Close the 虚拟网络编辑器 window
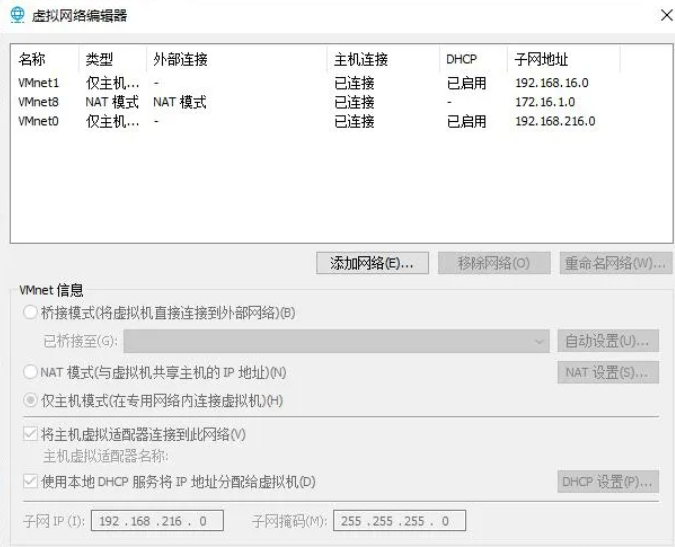 [667, 15]
